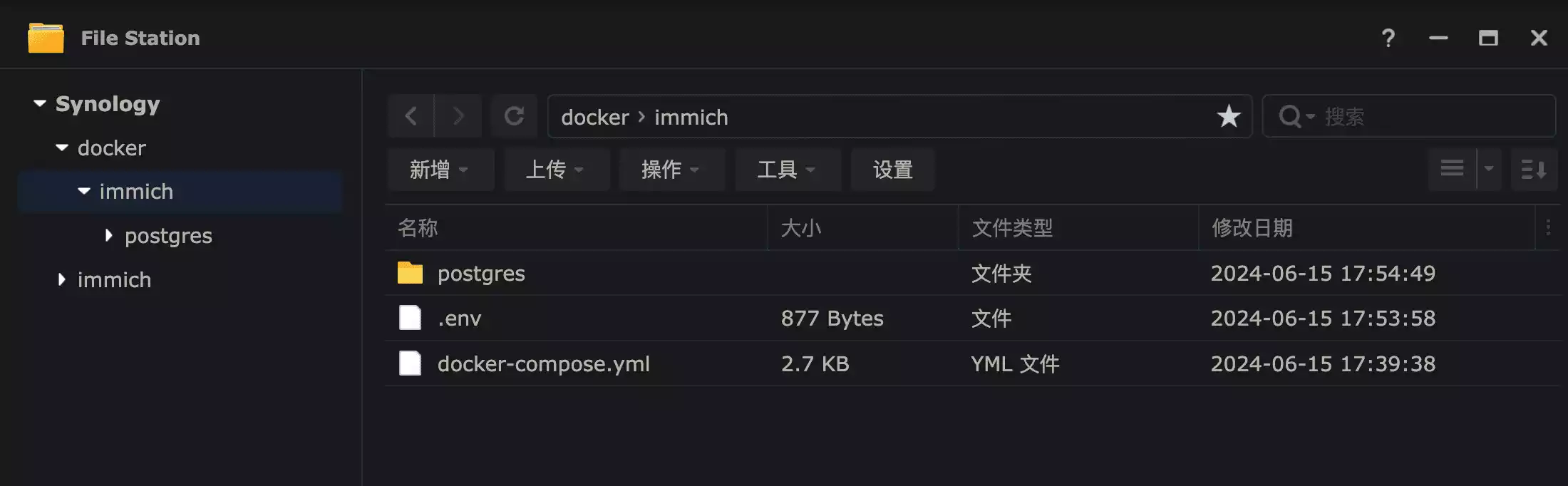Click docker in the breadcrumb path
Image resolution: width=1568 pixels, height=486 pixels.
pos(595,117)
